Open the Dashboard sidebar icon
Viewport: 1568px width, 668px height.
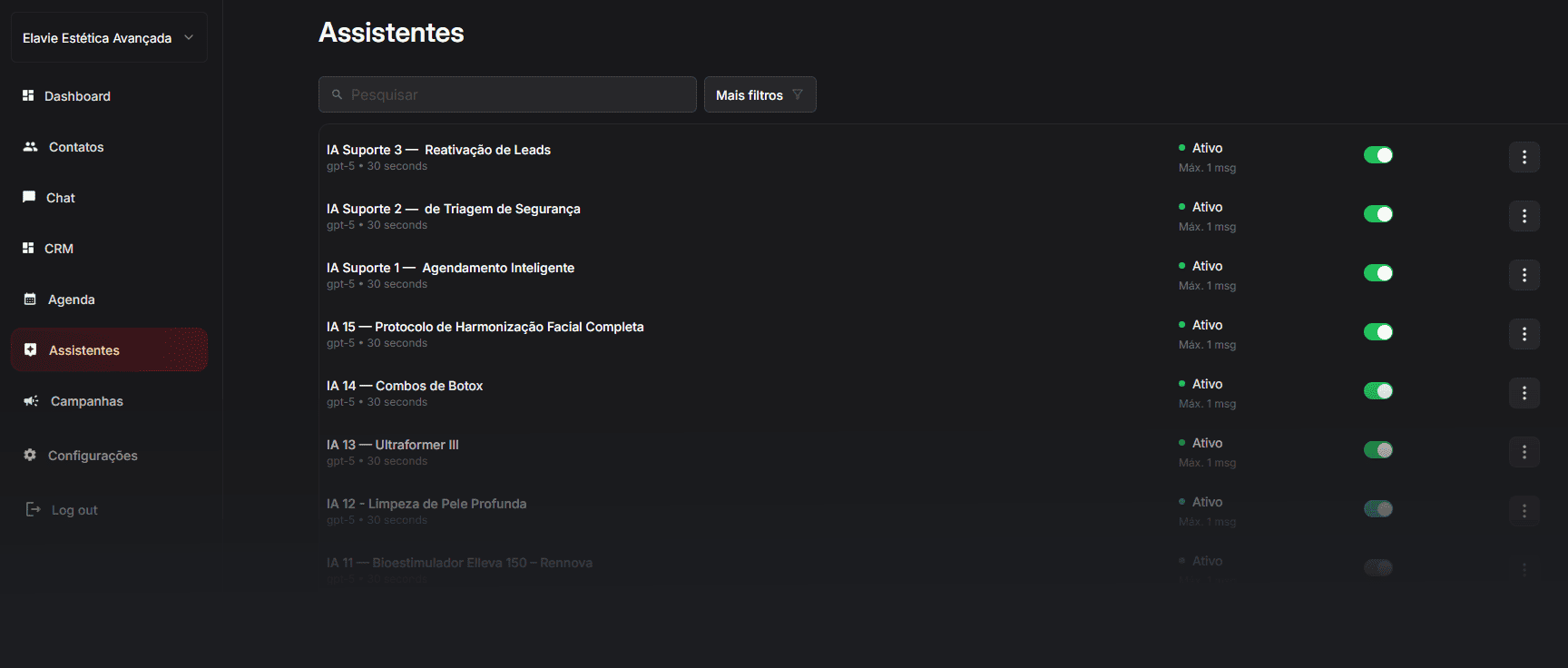(x=28, y=95)
